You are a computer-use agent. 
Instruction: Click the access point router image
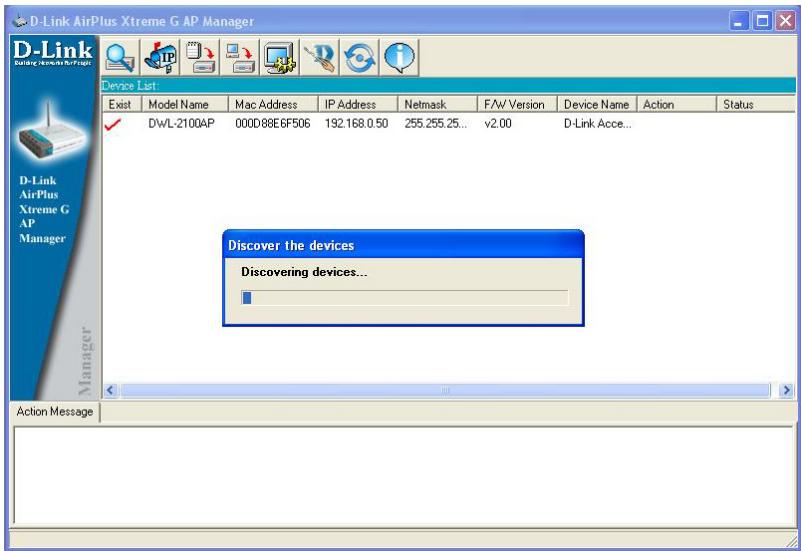click(x=51, y=130)
